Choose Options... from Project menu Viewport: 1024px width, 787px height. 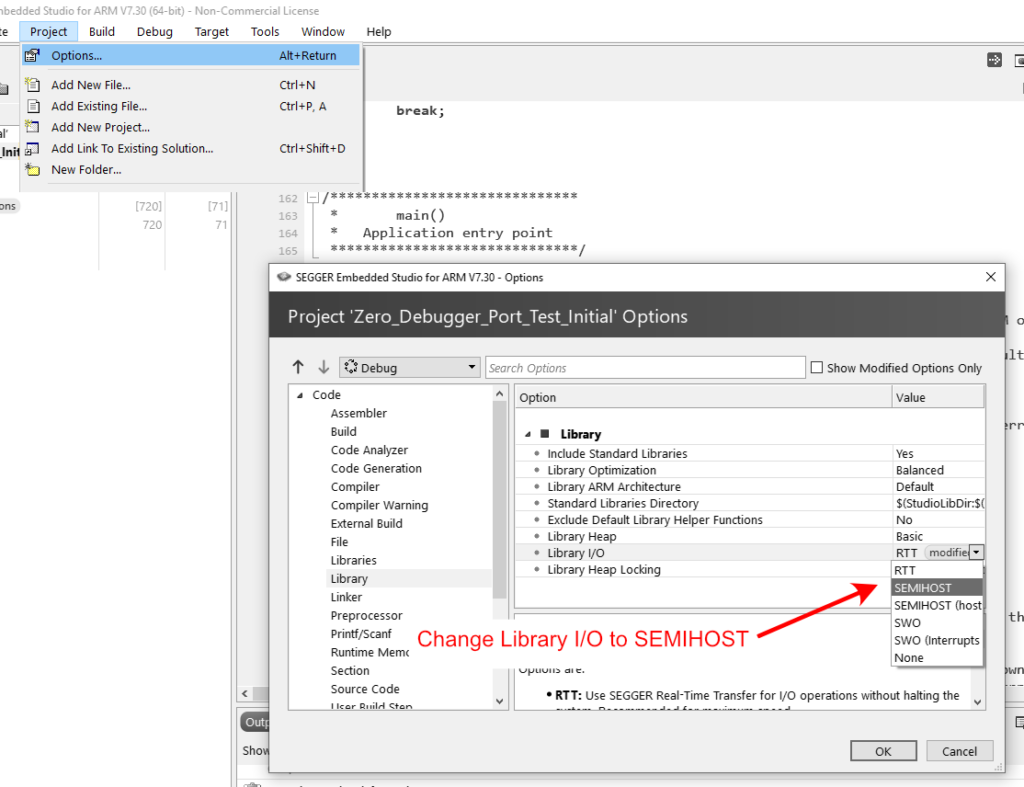(x=191, y=56)
